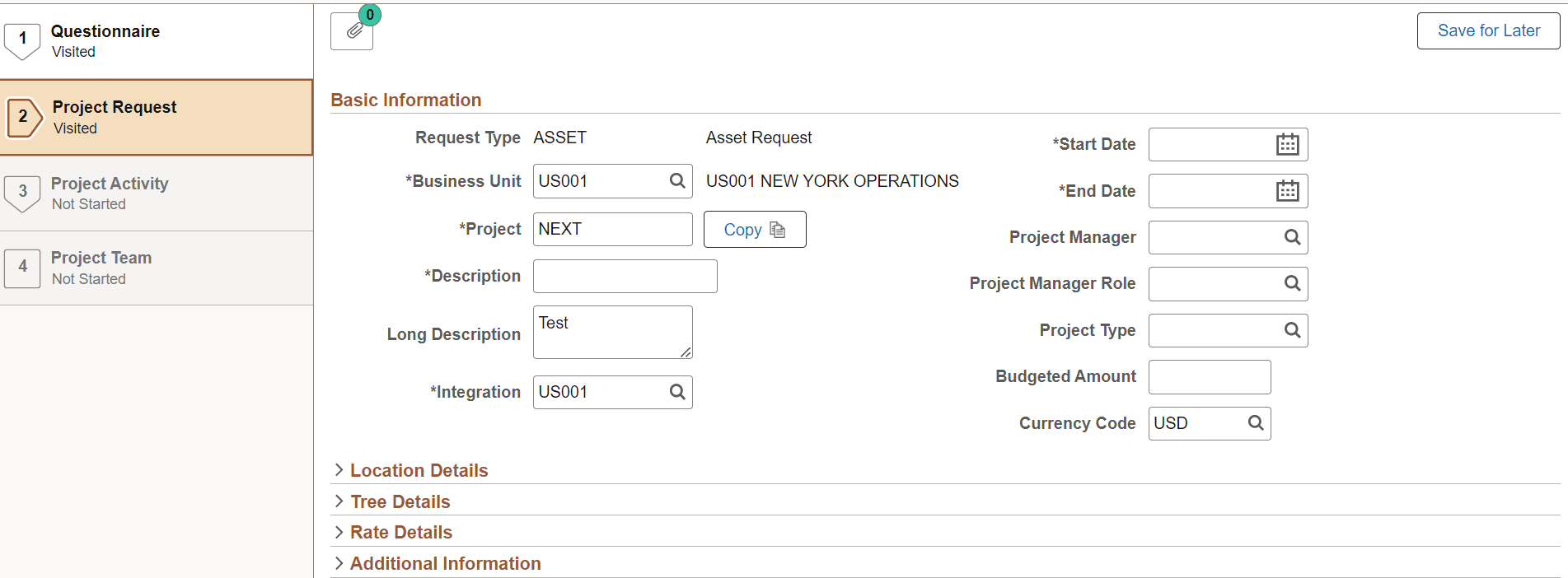Open the attachments paperclip icon
Viewport: 1568px width, 578px height.
coord(352,31)
